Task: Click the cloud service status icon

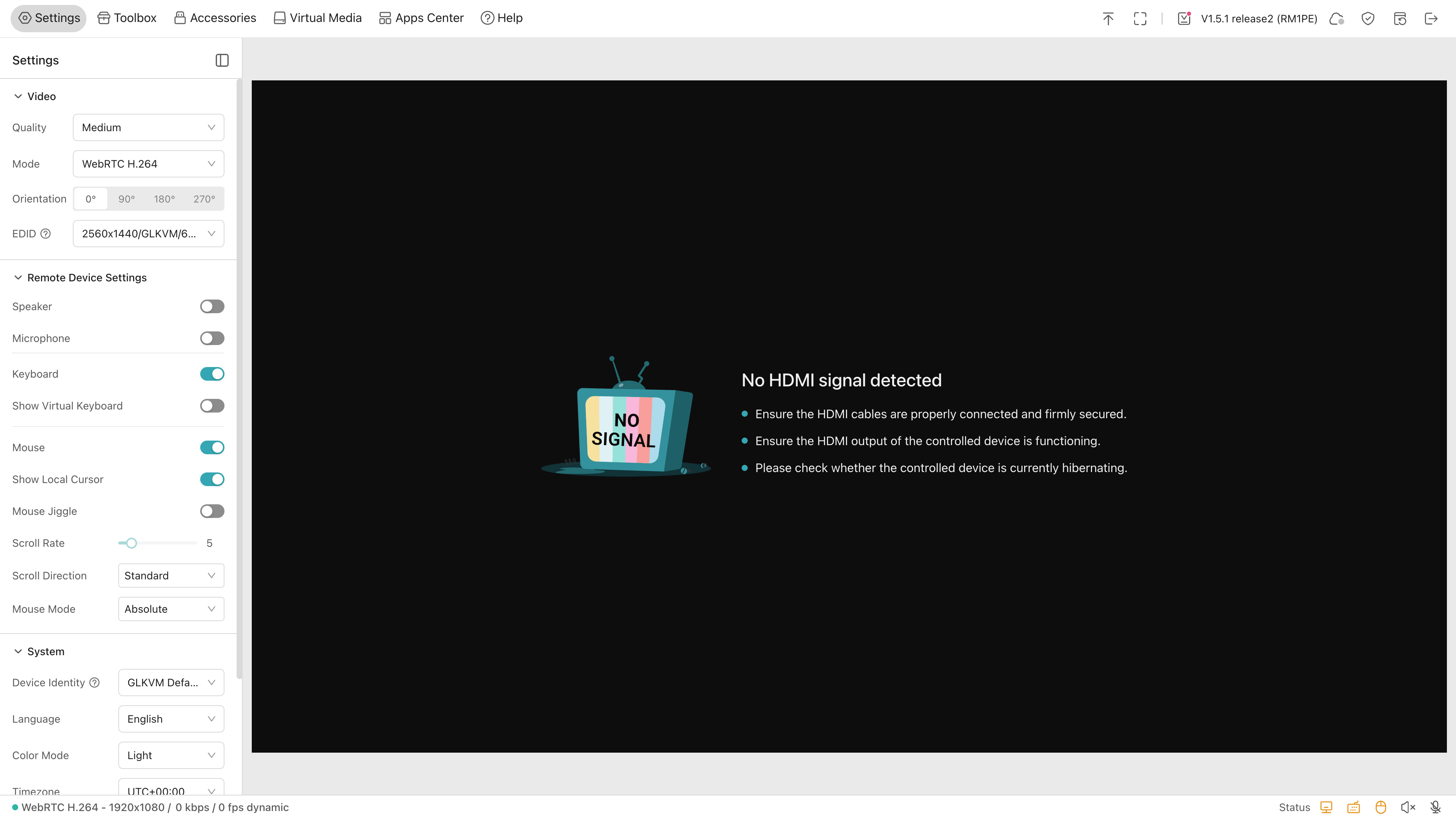Action: pyautogui.click(x=1336, y=19)
